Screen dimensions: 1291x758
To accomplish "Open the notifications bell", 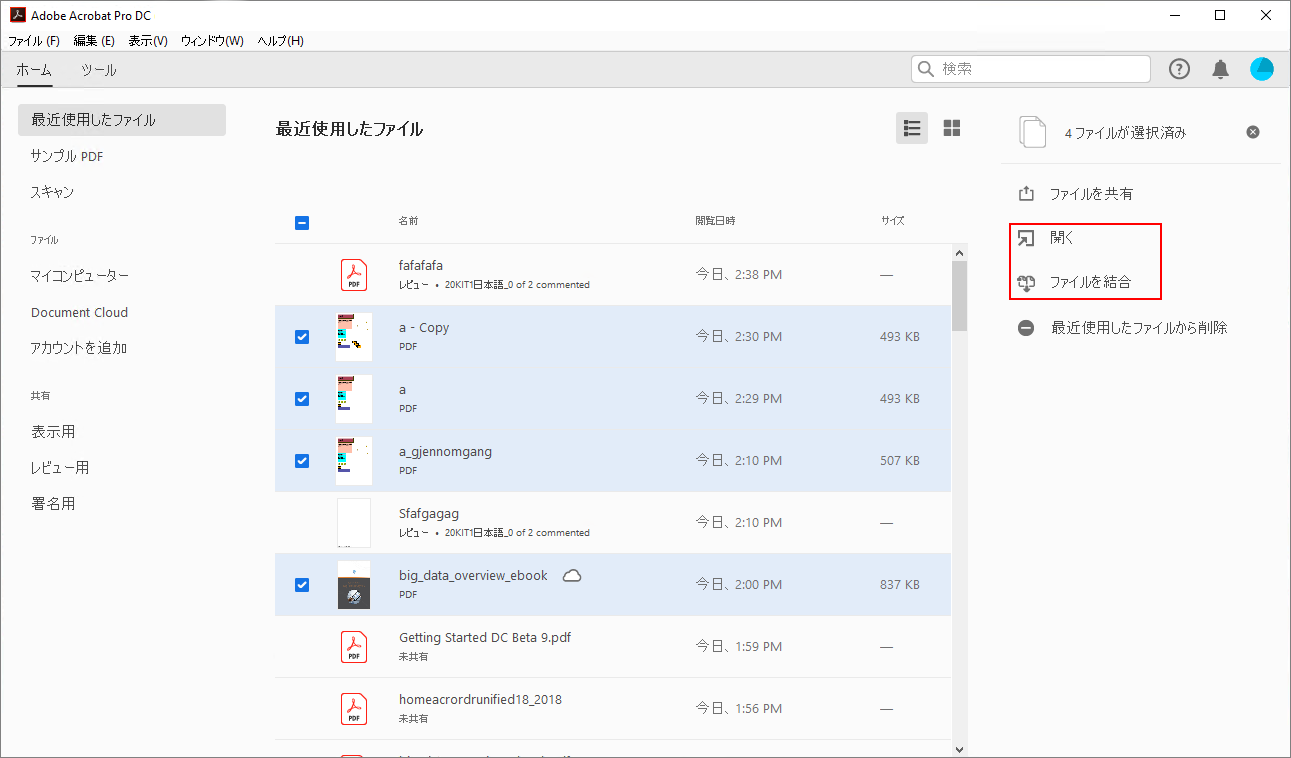I will [x=1220, y=69].
